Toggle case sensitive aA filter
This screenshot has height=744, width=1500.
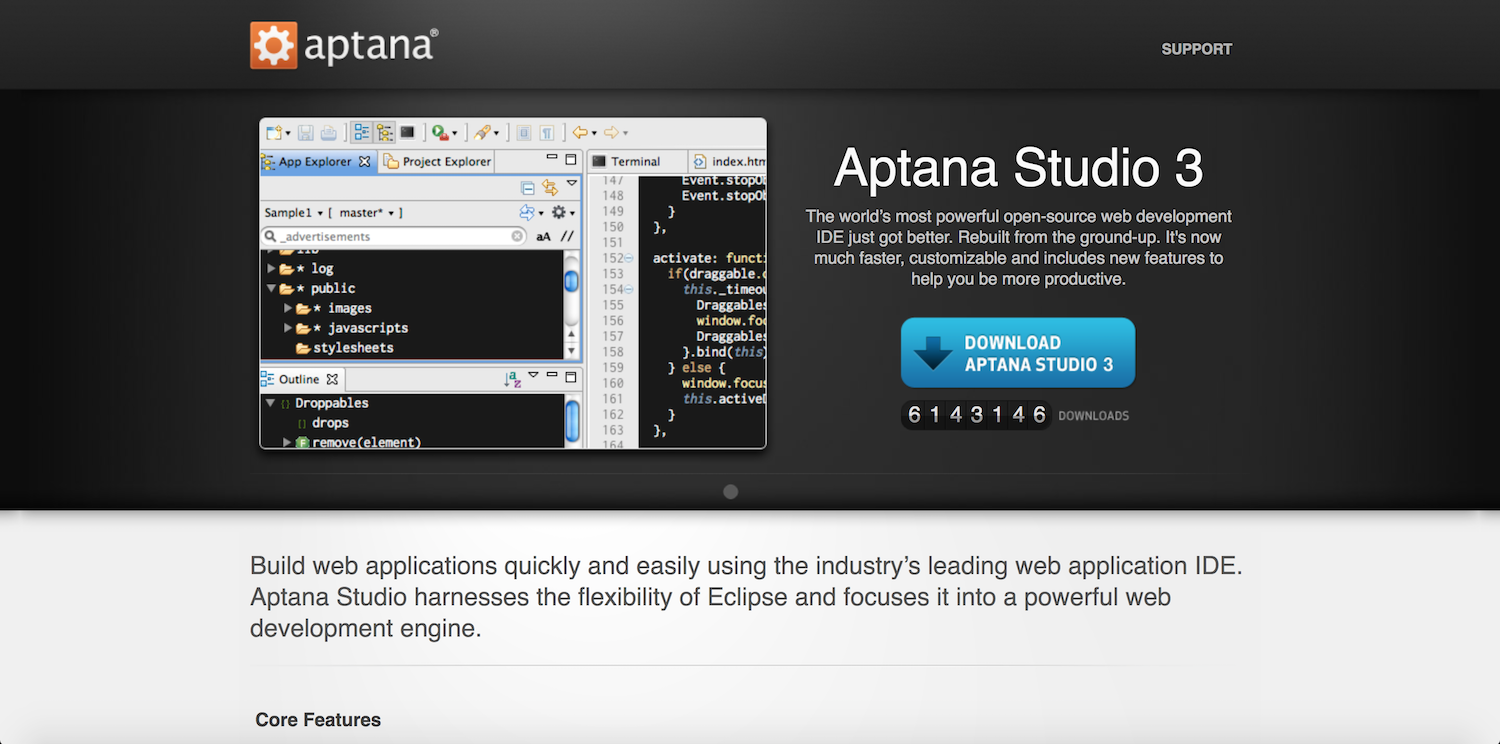point(543,237)
